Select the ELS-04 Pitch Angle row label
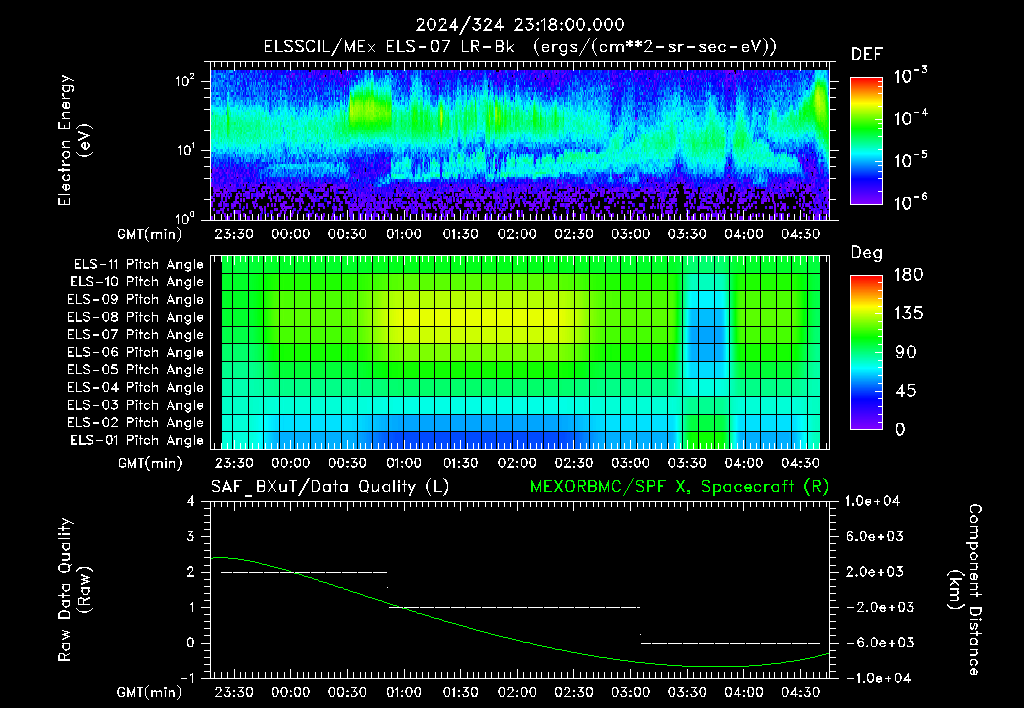This screenshot has height=708, width=1024. click(135, 387)
